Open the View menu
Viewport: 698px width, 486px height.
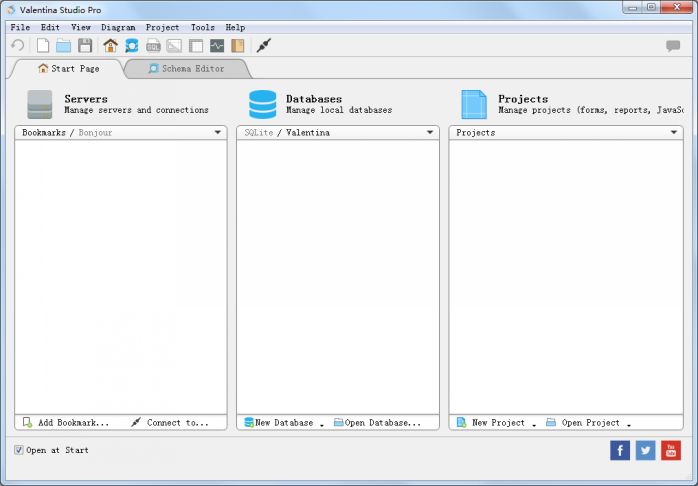coord(81,27)
